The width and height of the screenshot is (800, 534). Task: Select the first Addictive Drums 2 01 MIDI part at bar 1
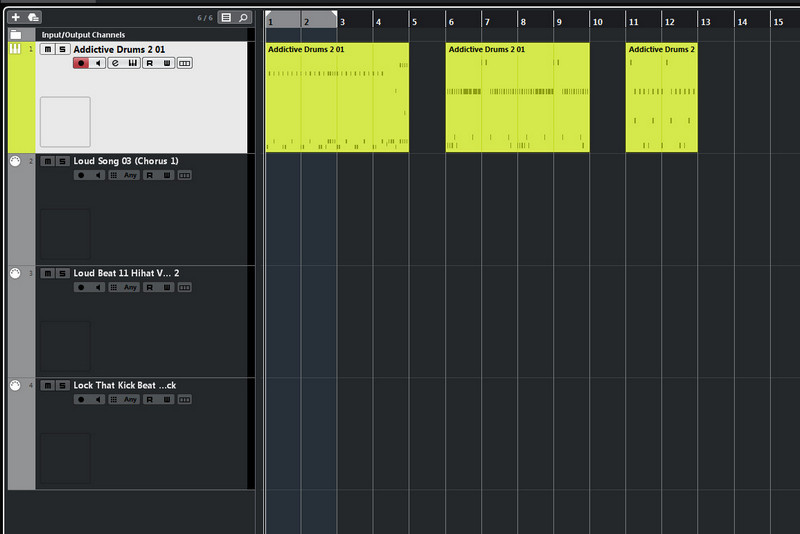tap(337, 97)
